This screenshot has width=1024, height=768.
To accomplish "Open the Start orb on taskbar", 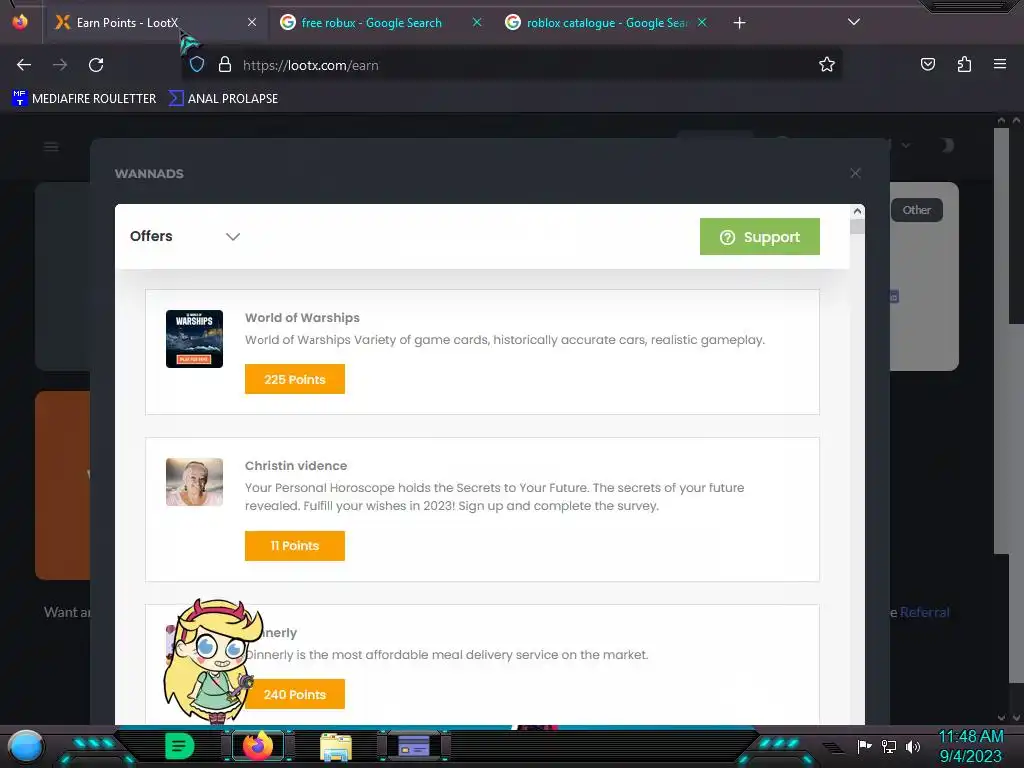I will [25, 746].
